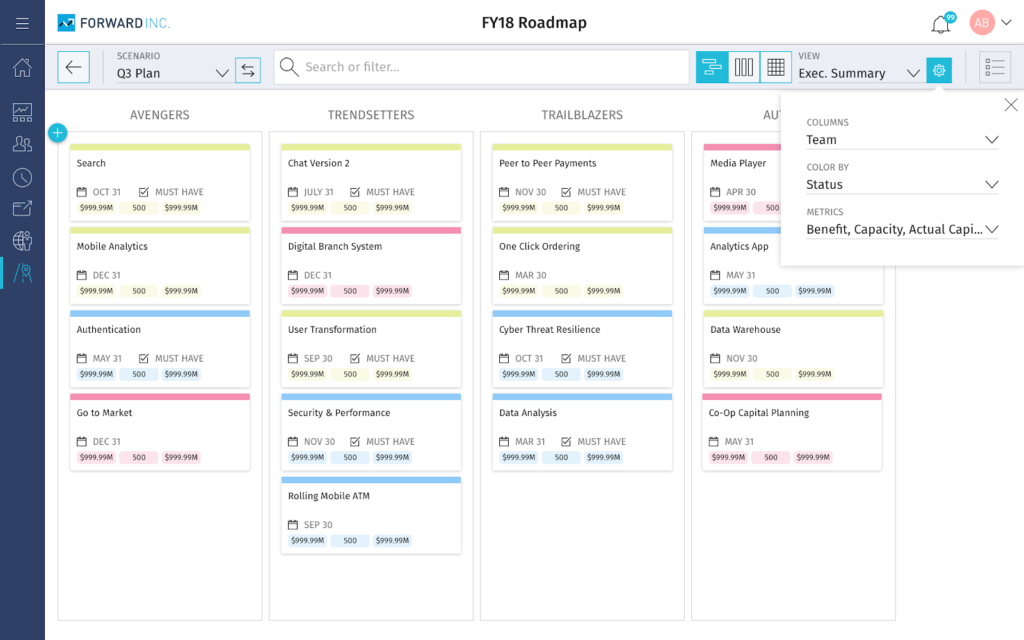Open the people/teams sidebar icon
This screenshot has width=1024, height=640.
22,144
